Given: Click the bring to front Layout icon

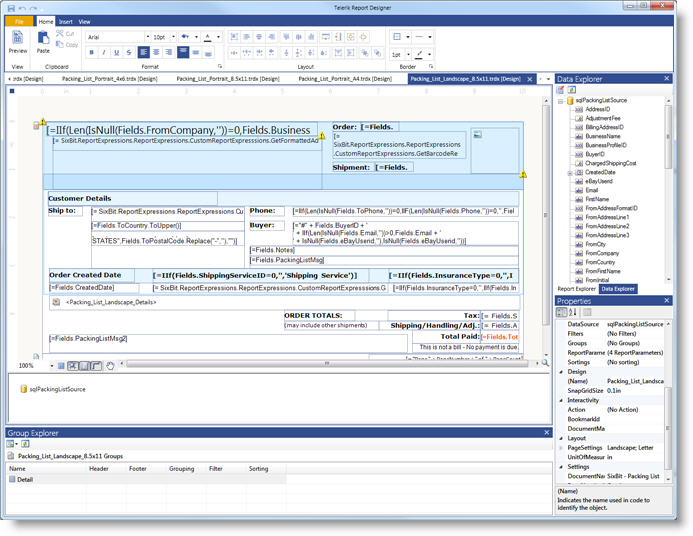Looking at the screenshot, I should [365, 53].
